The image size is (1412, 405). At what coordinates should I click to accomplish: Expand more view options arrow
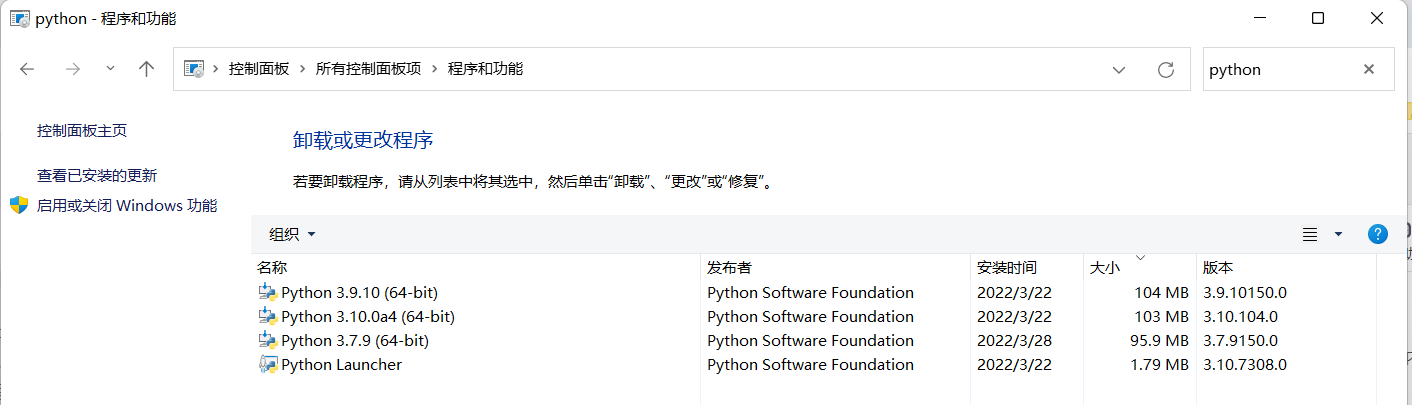click(x=1338, y=234)
